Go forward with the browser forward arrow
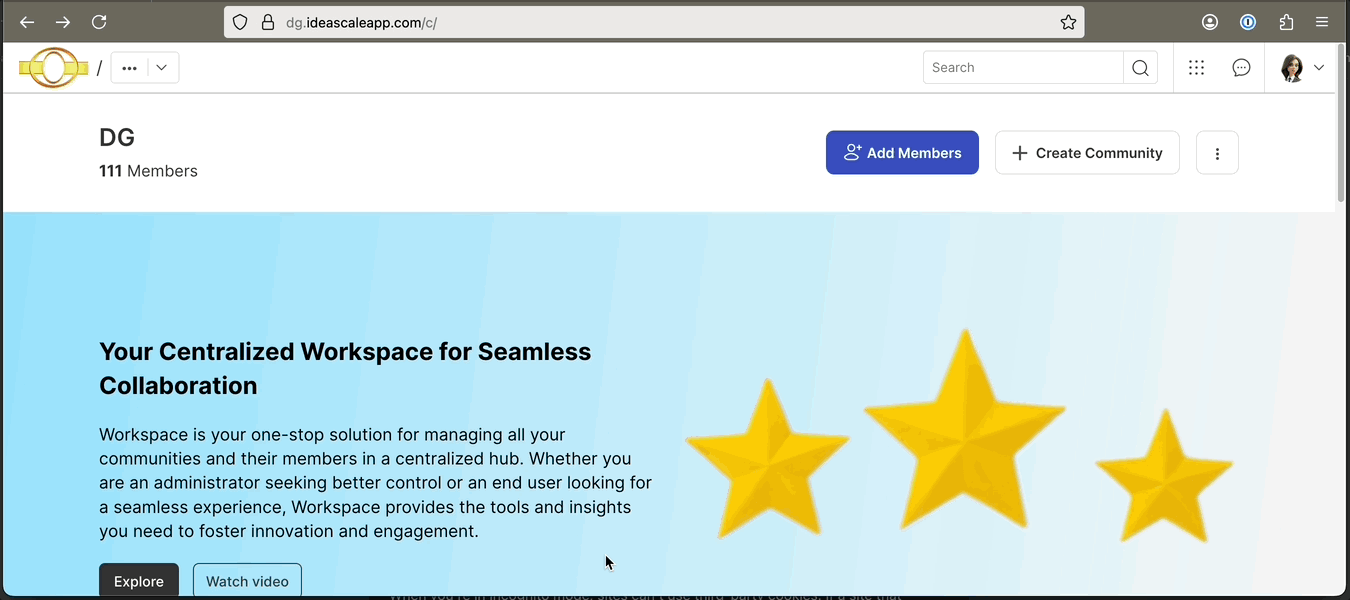1350x600 pixels. 63,22
